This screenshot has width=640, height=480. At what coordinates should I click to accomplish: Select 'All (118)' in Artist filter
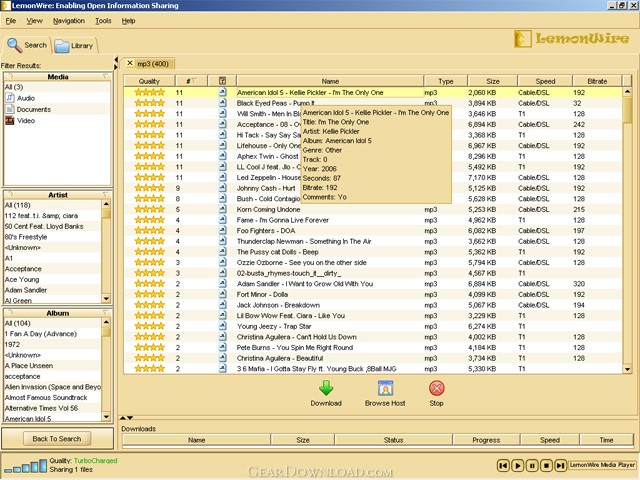pos(18,205)
